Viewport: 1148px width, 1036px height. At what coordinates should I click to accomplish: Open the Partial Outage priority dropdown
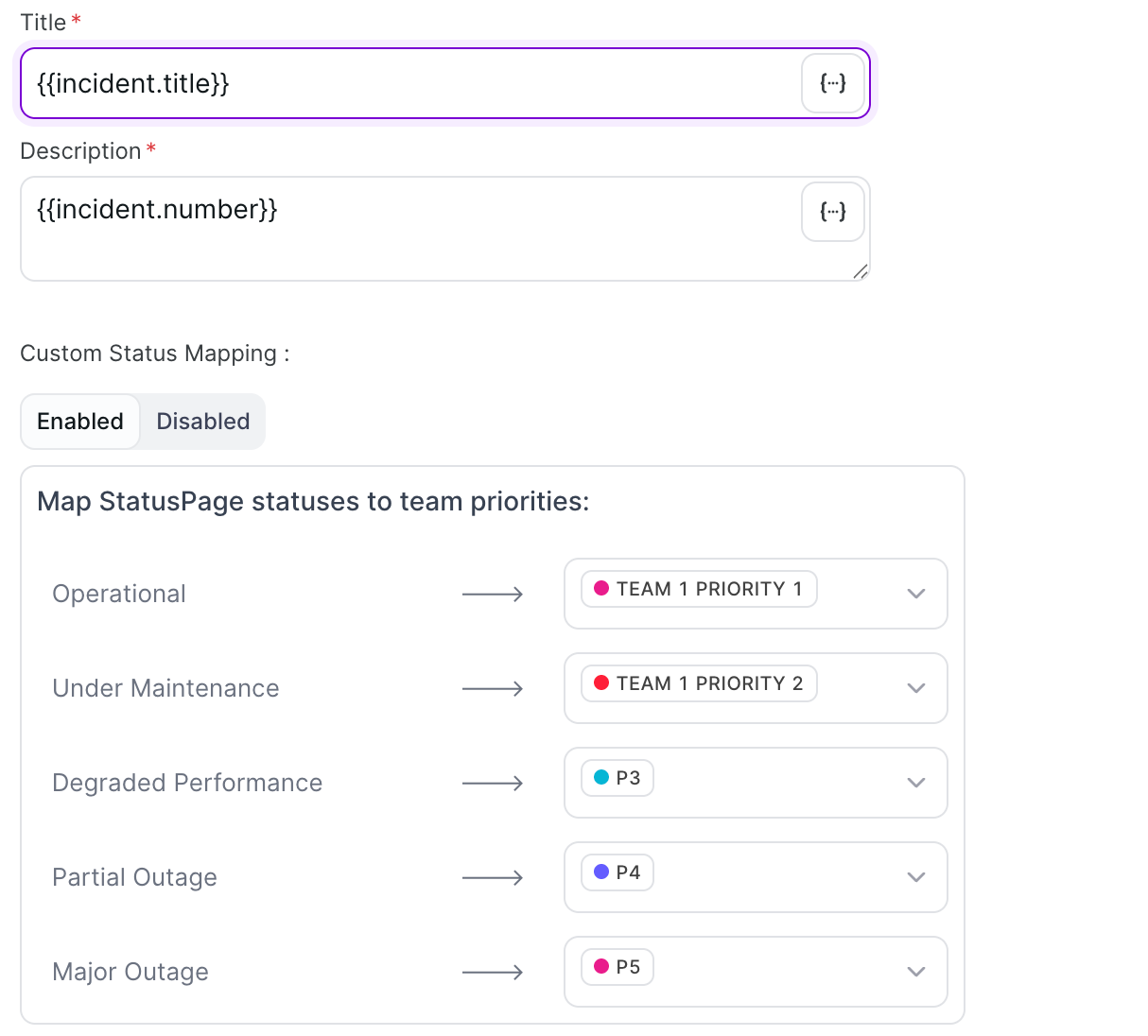click(755, 877)
